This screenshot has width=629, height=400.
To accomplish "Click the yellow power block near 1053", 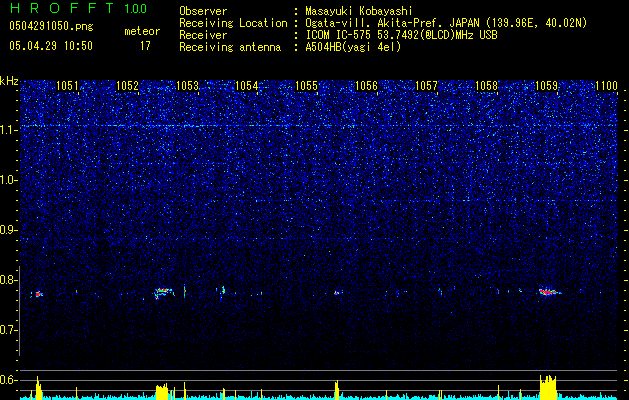I will pyautogui.click(x=162, y=391).
